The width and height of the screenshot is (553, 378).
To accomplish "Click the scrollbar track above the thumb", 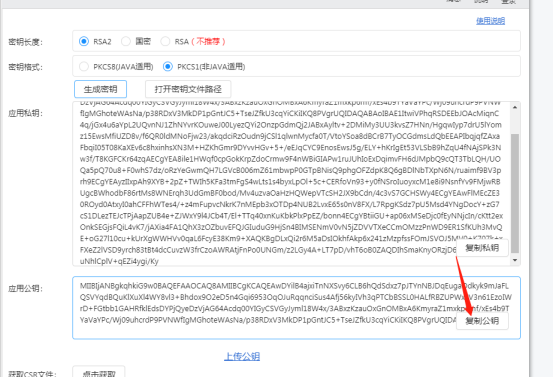I will click(x=515, y=123).
